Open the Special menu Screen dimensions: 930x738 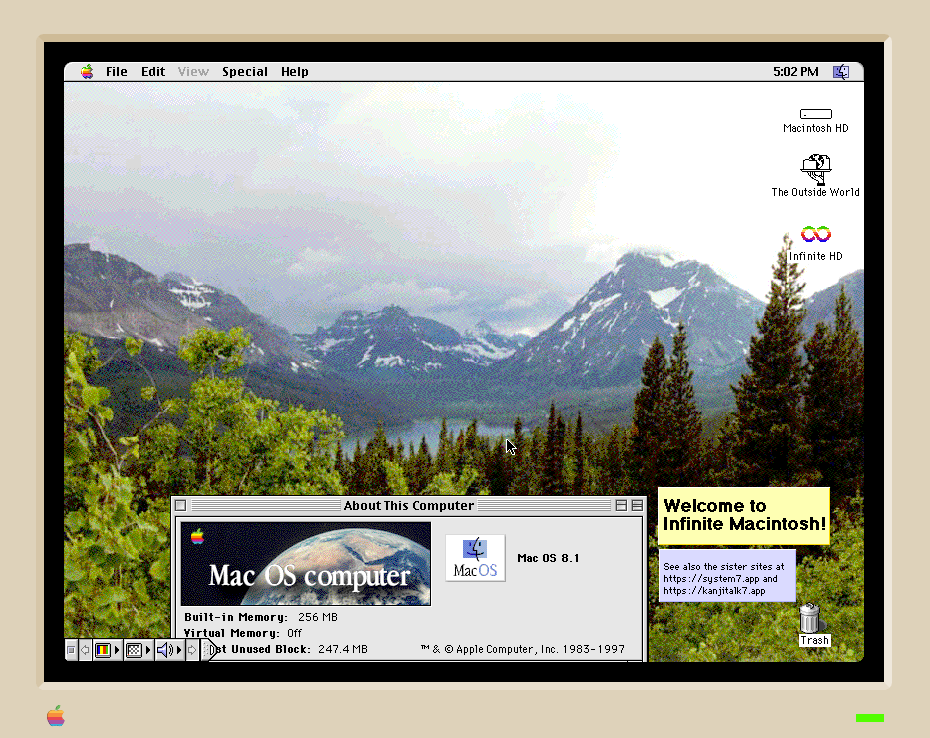pyautogui.click(x=245, y=72)
